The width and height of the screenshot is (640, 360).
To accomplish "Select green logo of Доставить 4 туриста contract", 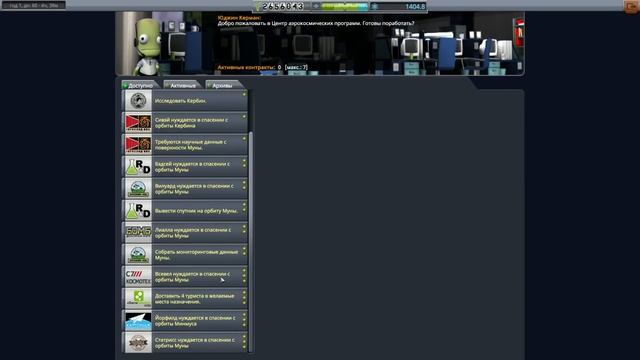I will pos(138,299).
